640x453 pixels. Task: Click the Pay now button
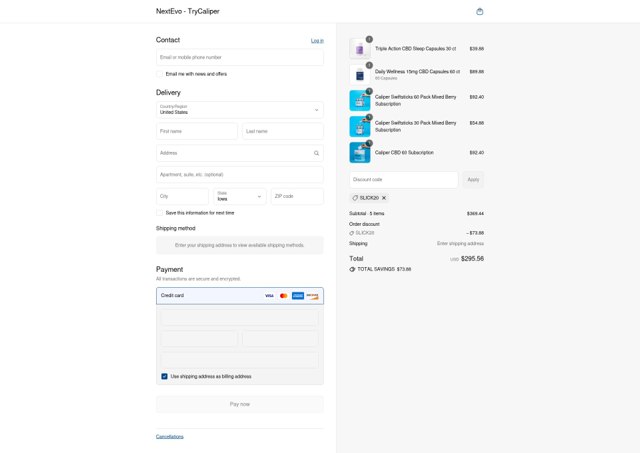click(240, 404)
